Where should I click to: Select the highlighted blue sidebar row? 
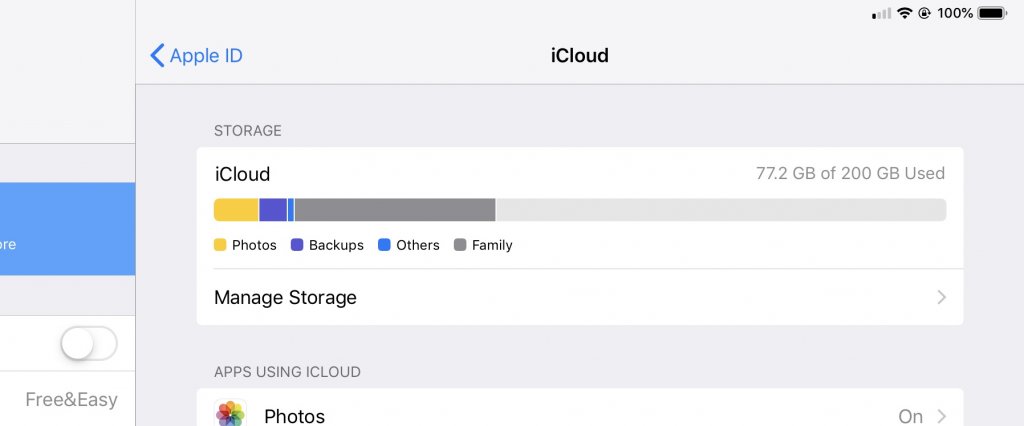[67, 229]
